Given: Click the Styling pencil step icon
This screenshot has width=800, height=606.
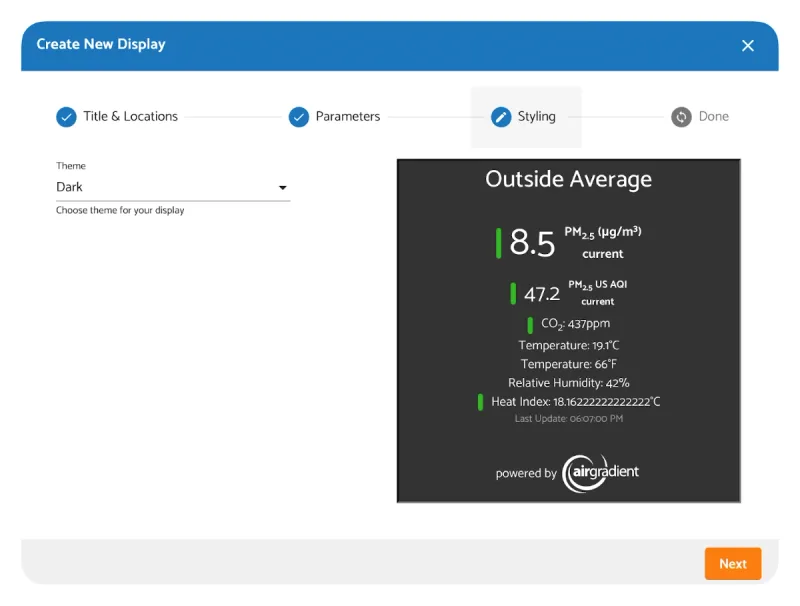Looking at the screenshot, I should pos(501,117).
